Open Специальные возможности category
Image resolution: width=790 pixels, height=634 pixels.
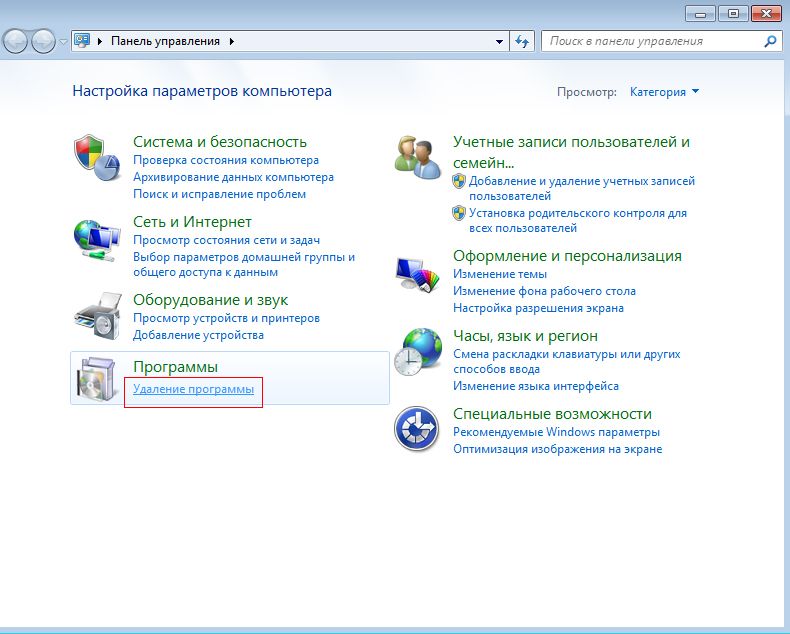552,414
